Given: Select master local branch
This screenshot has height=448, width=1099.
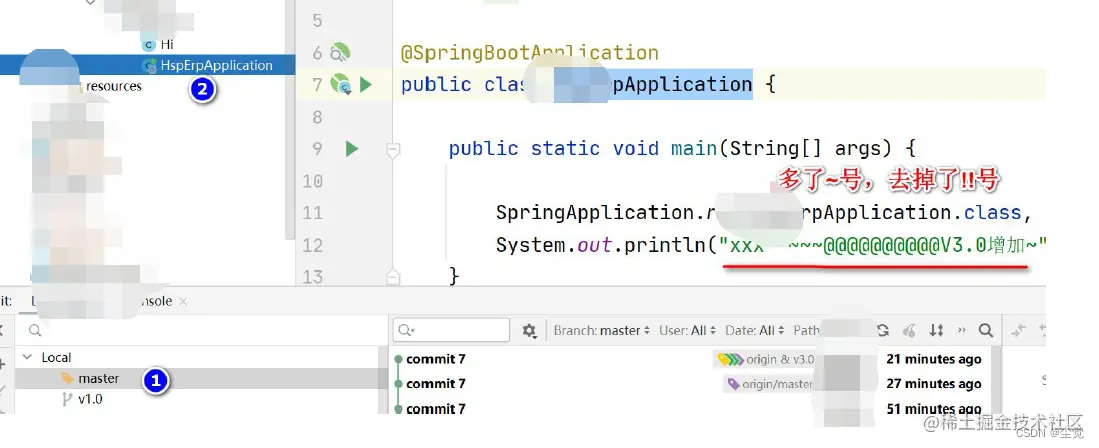Looking at the screenshot, I should click(99, 379).
